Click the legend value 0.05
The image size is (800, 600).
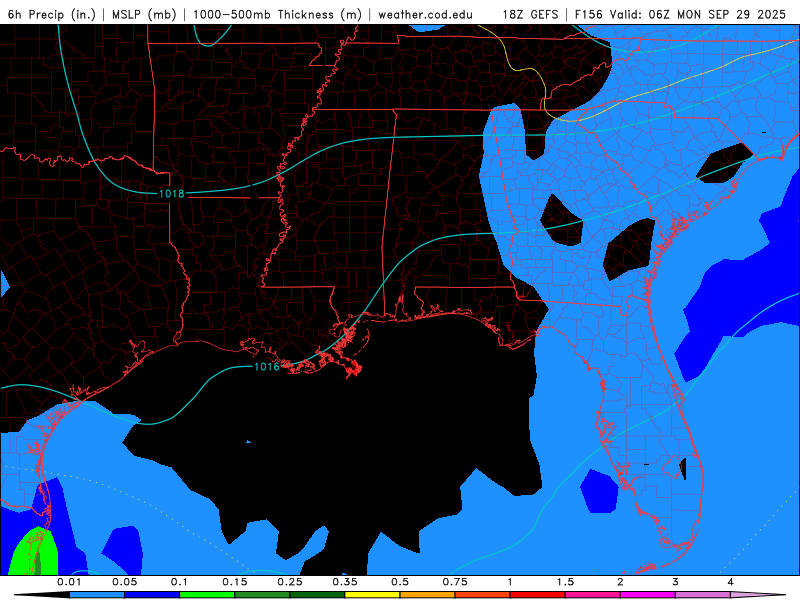pos(124,582)
